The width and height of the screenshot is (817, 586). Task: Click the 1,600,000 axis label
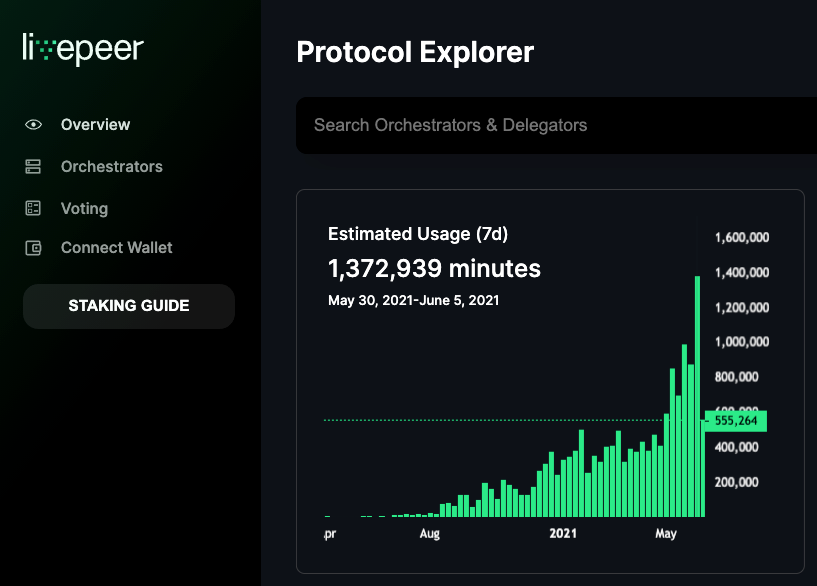[742, 238]
